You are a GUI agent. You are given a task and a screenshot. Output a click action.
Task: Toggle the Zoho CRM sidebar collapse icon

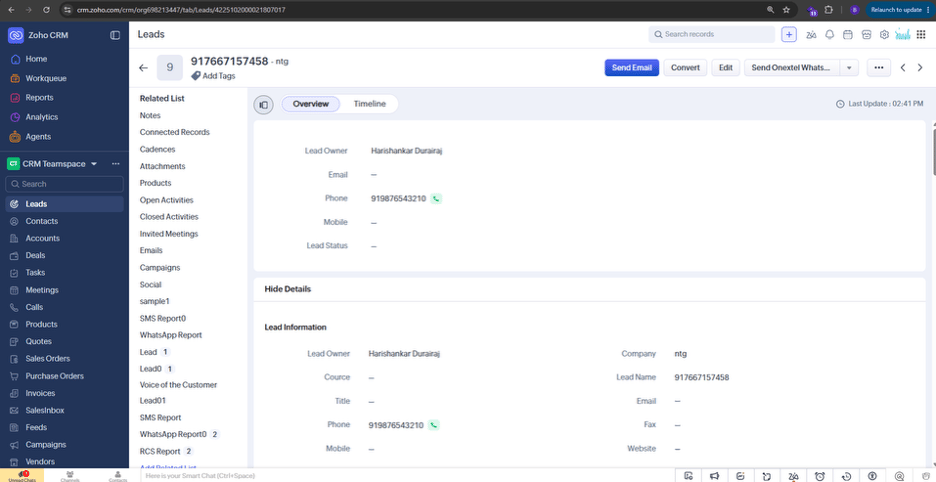[x=115, y=35]
